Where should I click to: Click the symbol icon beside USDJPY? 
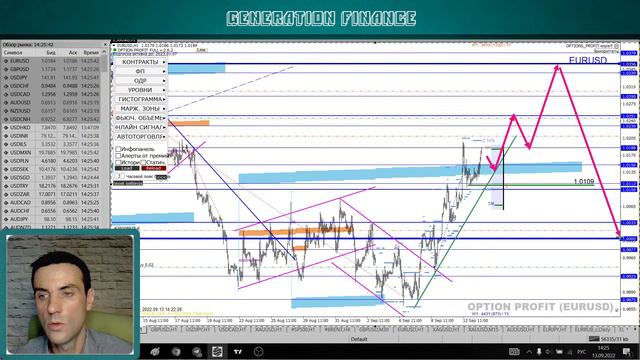pos(6,78)
